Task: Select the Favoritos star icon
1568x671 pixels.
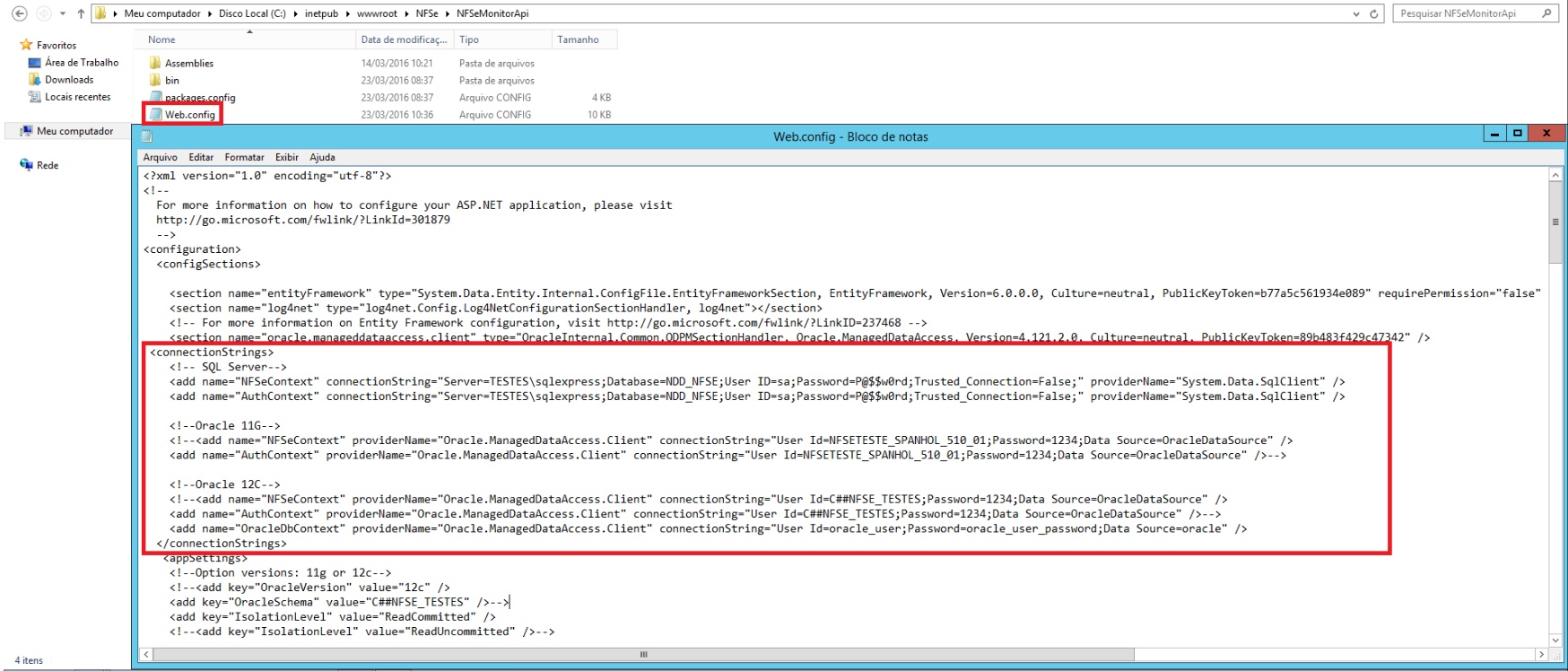Action: pos(26,45)
